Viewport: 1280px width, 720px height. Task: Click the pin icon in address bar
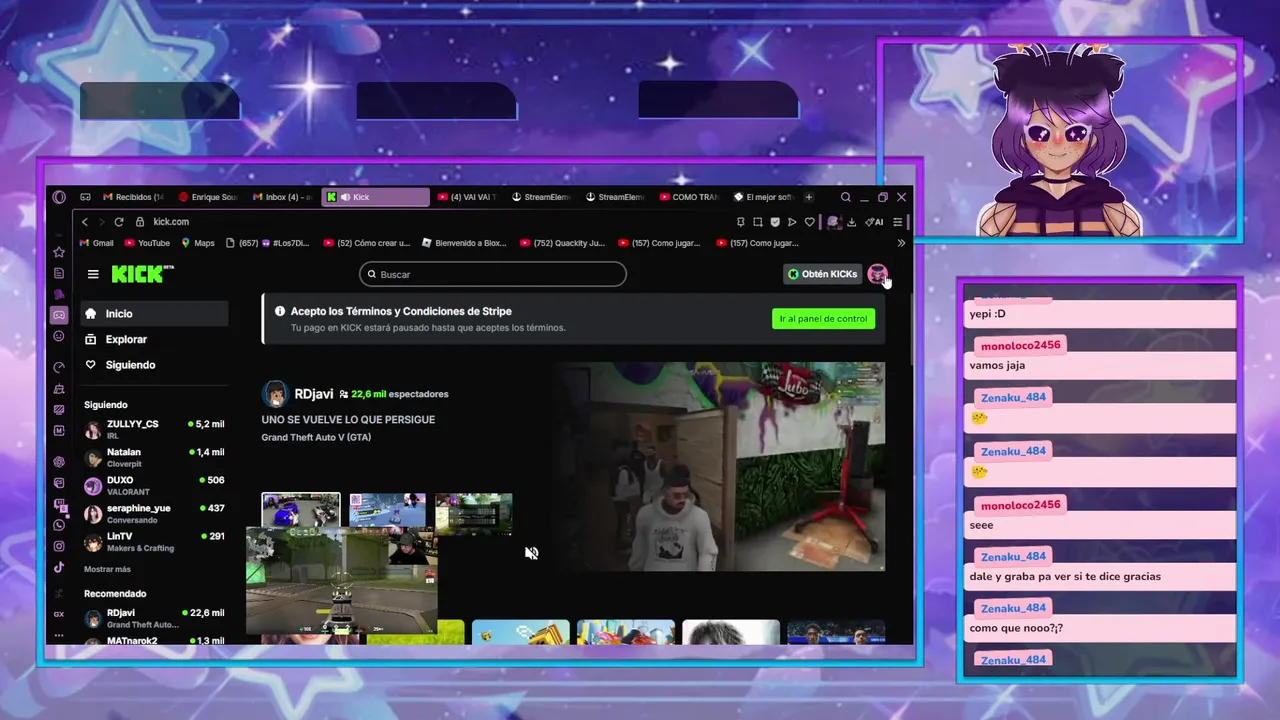[x=741, y=222]
